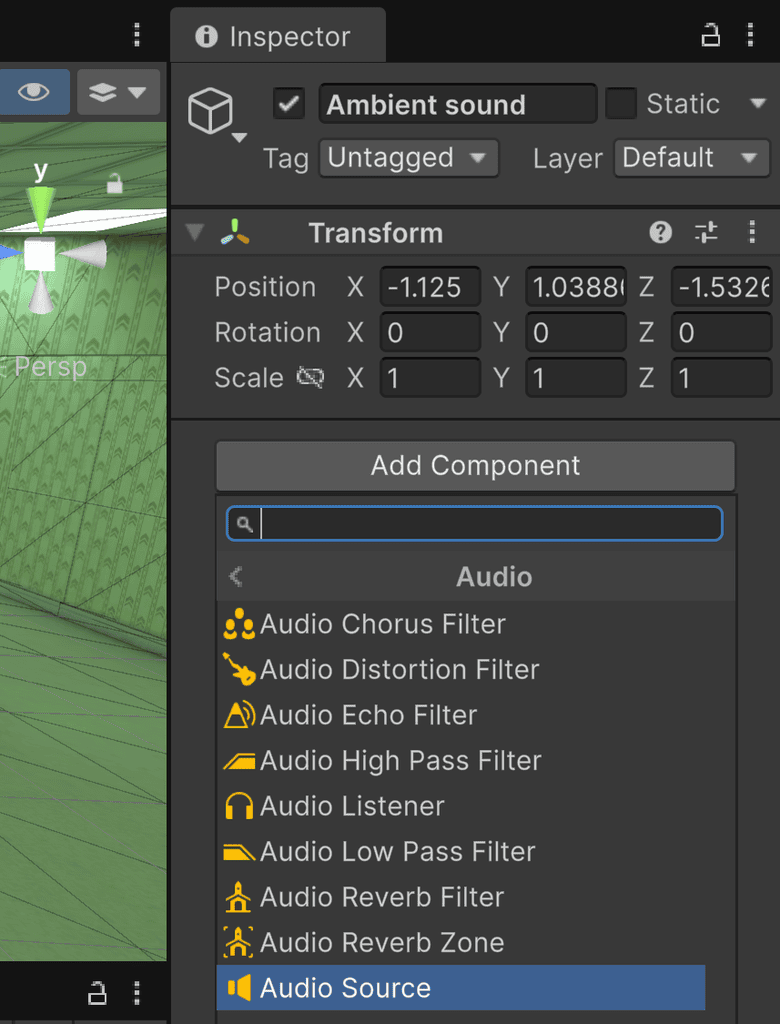This screenshot has width=780, height=1024.
Task: Click the gray bottom gizmo cone
Action: (x=41, y=293)
